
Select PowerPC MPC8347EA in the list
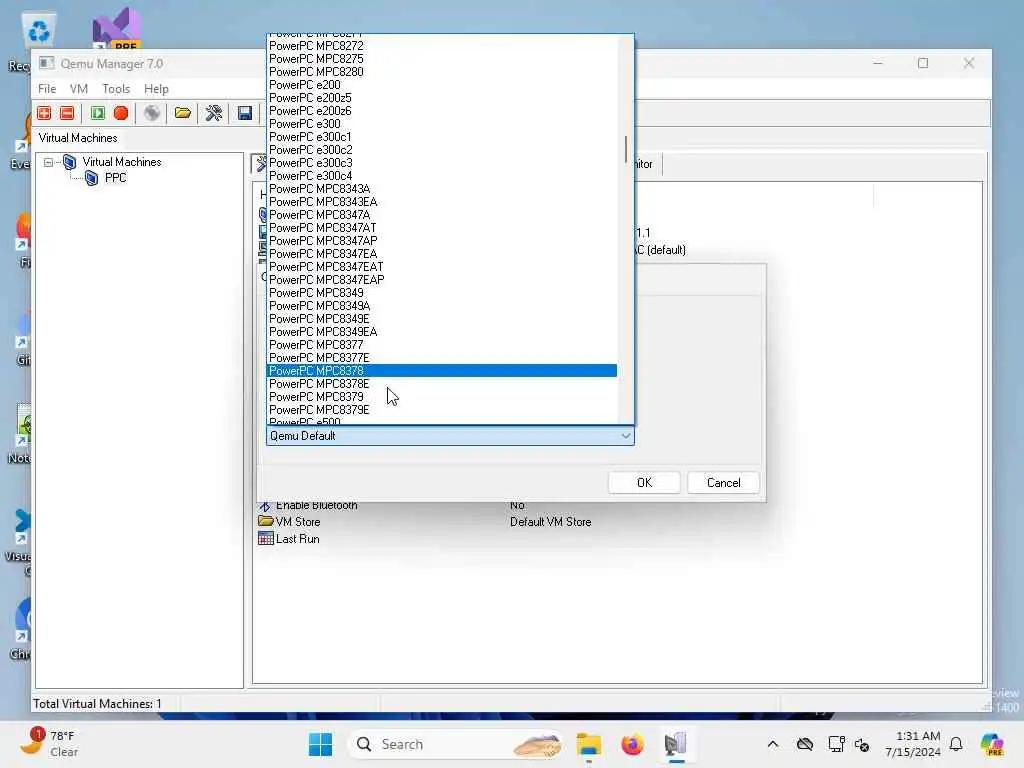click(442, 254)
